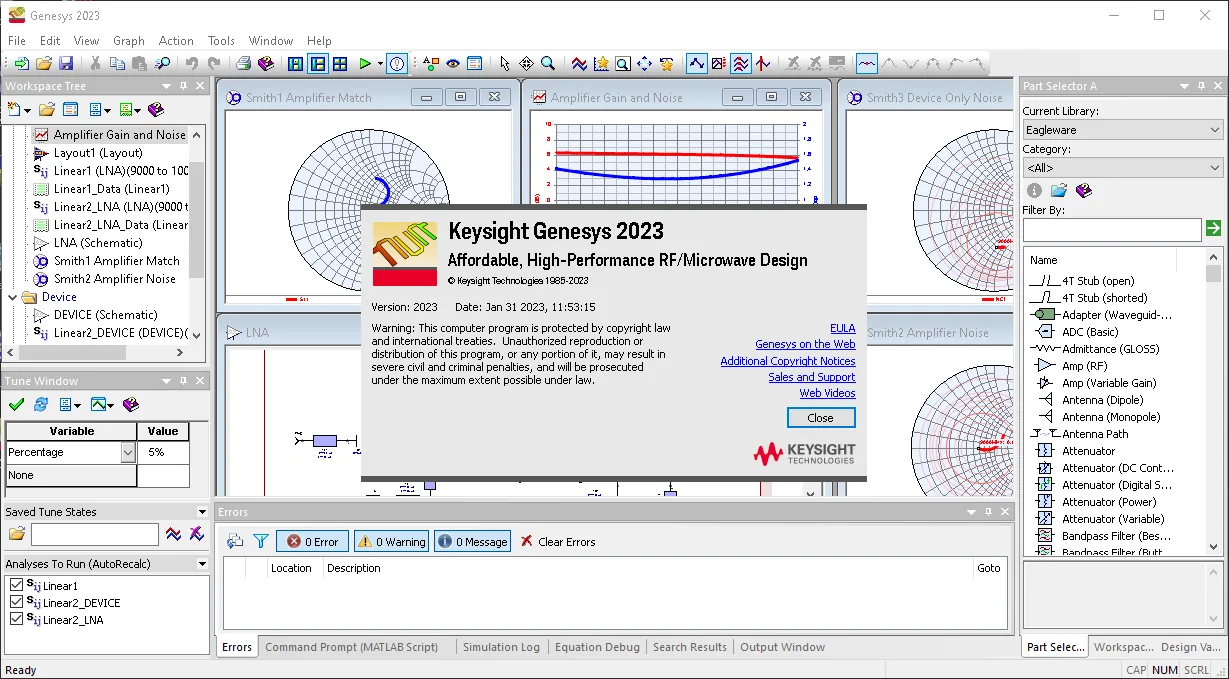Click the Save disk icon in main toolbar
Screen dimensions: 1229x679
coord(65,64)
